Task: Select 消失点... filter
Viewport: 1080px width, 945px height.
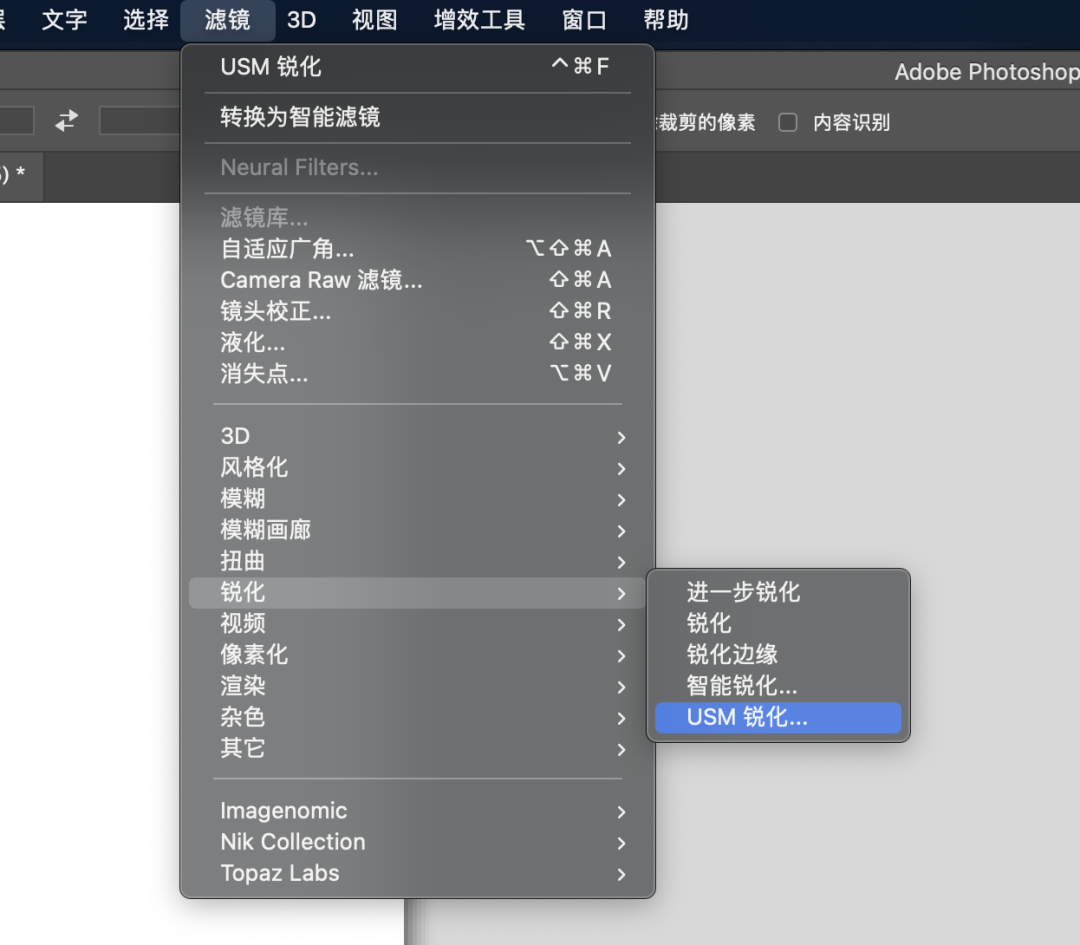Action: coord(417,373)
